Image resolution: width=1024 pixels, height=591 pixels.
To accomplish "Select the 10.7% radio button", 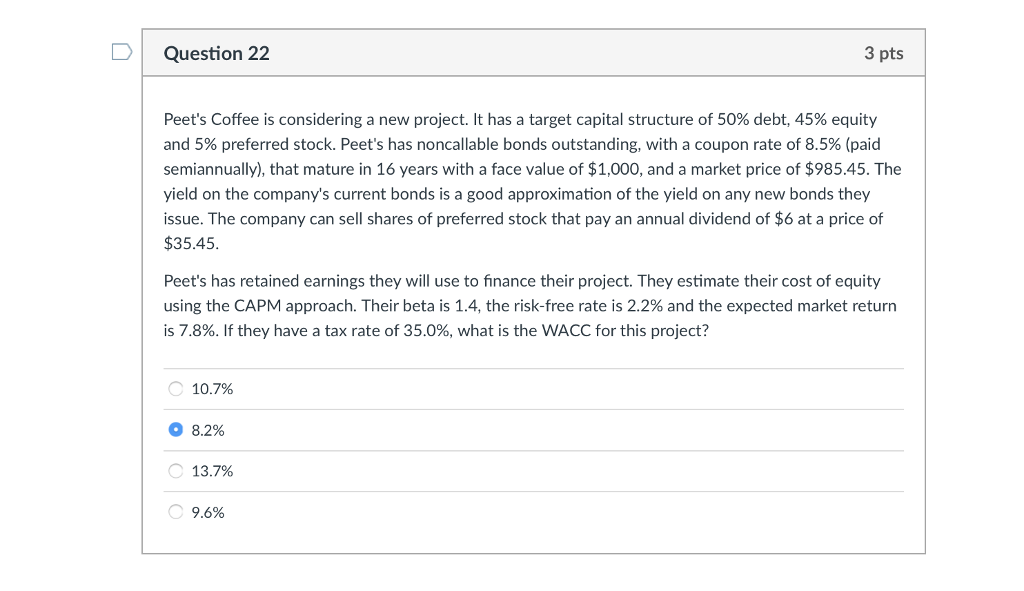I will 176,389.
